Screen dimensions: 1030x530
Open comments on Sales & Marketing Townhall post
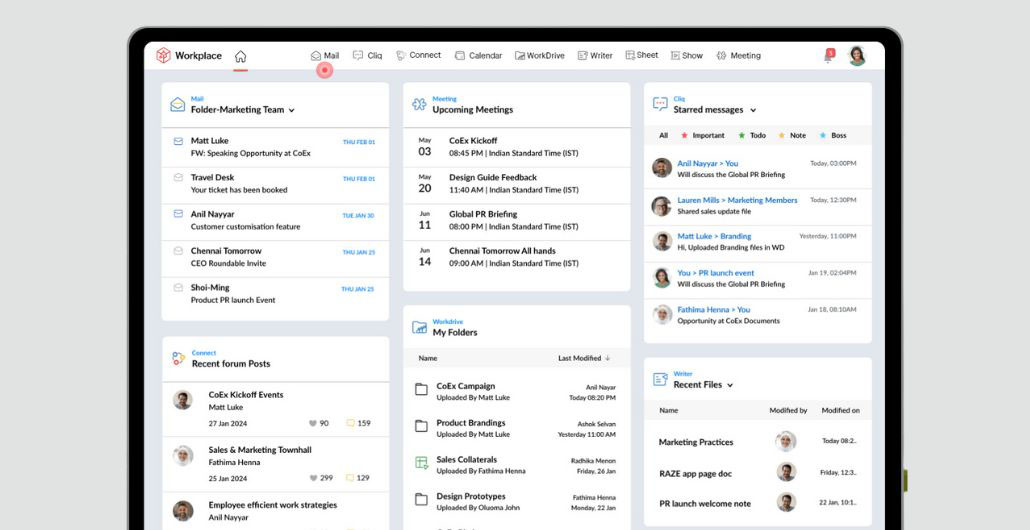[350, 478]
